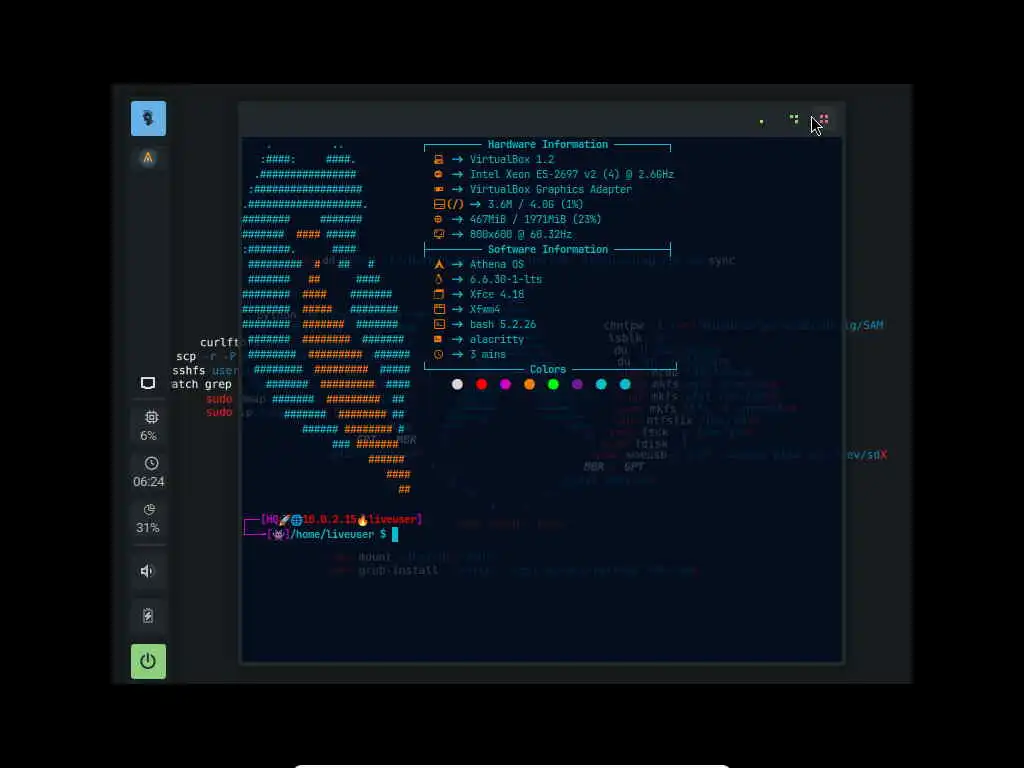Screen dimensions: 1024x768
Task: Click the Linux penguin kernel icon
Action: (x=439, y=280)
